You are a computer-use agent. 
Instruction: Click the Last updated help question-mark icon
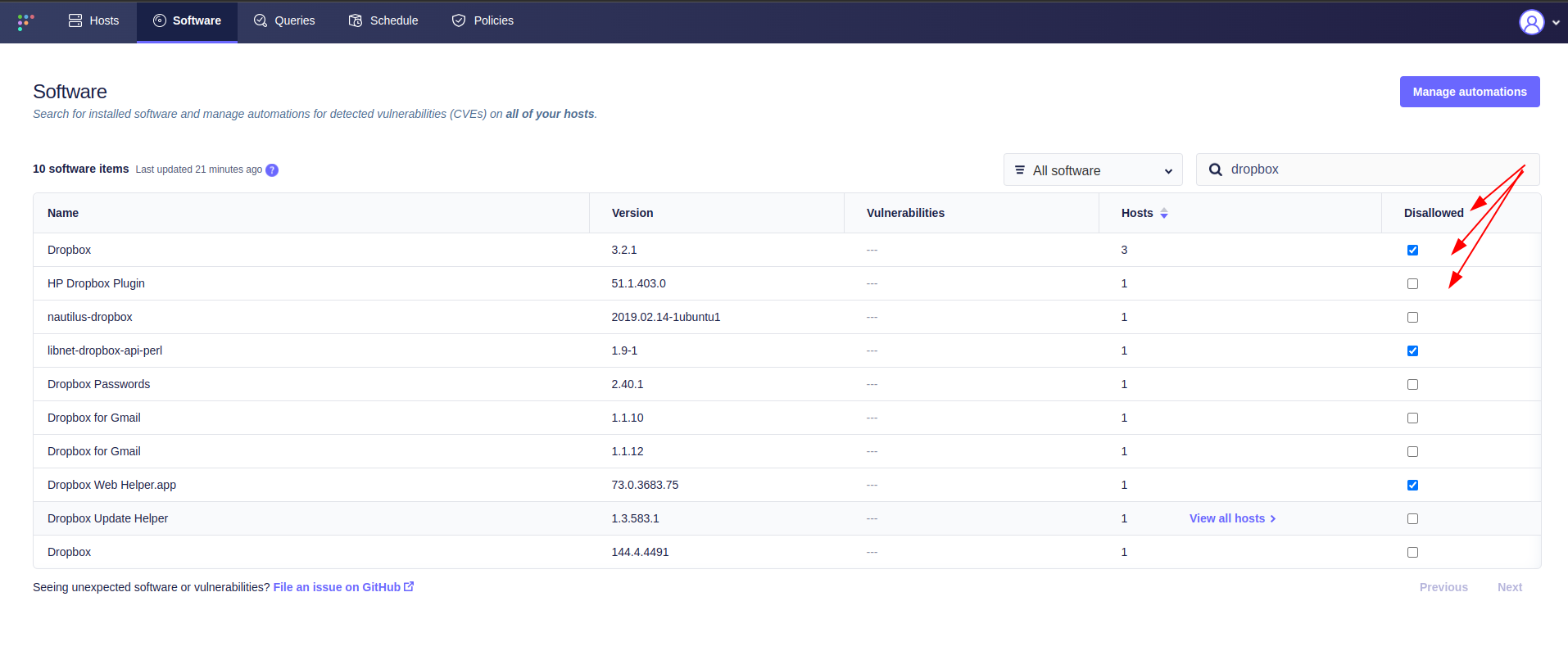272,170
